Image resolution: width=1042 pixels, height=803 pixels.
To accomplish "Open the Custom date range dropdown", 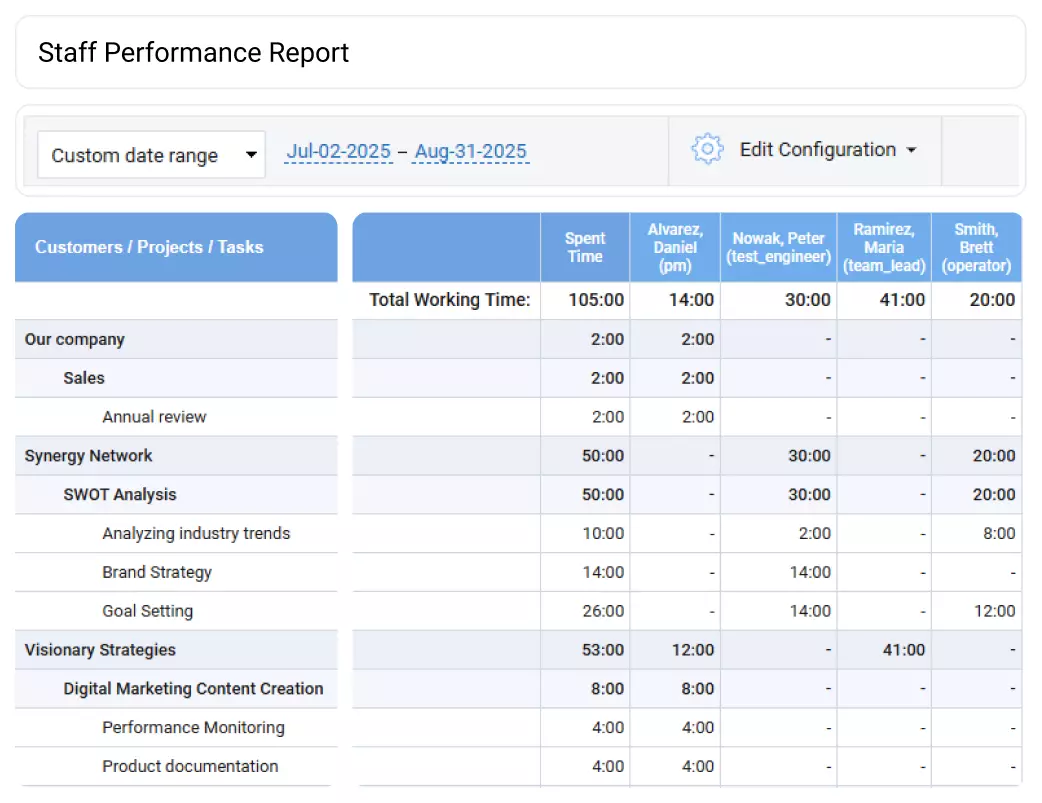I will (x=152, y=155).
